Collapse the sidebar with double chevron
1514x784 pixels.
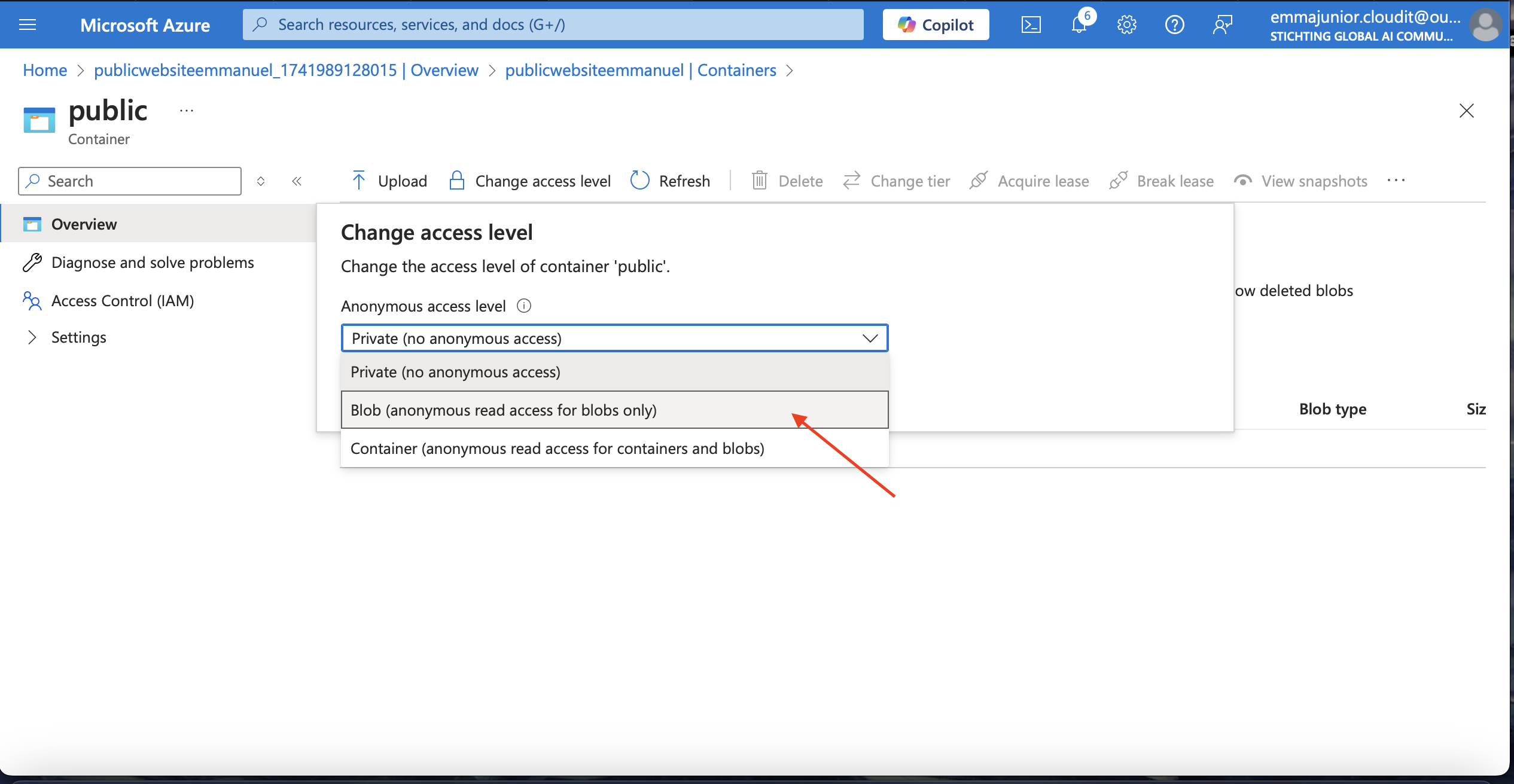pyautogui.click(x=297, y=181)
